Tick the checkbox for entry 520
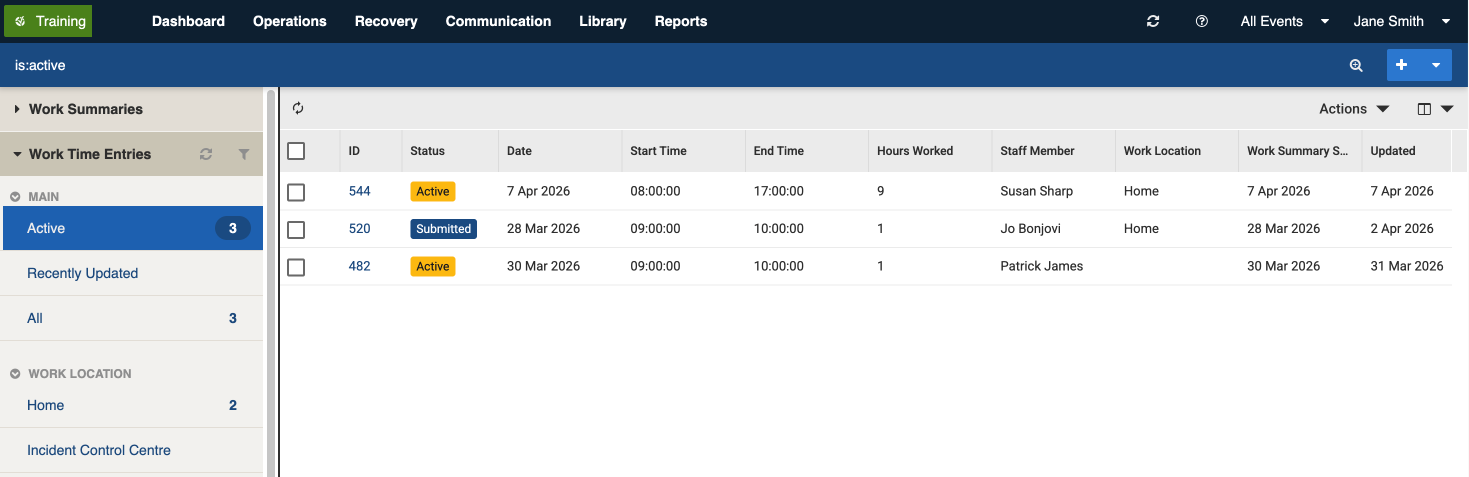 click(296, 229)
